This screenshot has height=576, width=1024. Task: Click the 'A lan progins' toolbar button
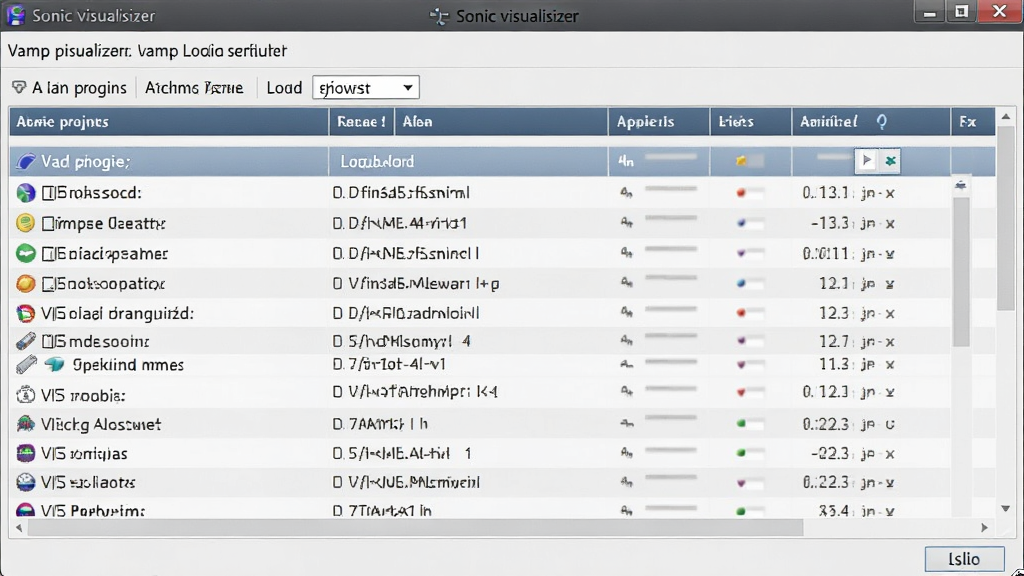(x=69, y=88)
